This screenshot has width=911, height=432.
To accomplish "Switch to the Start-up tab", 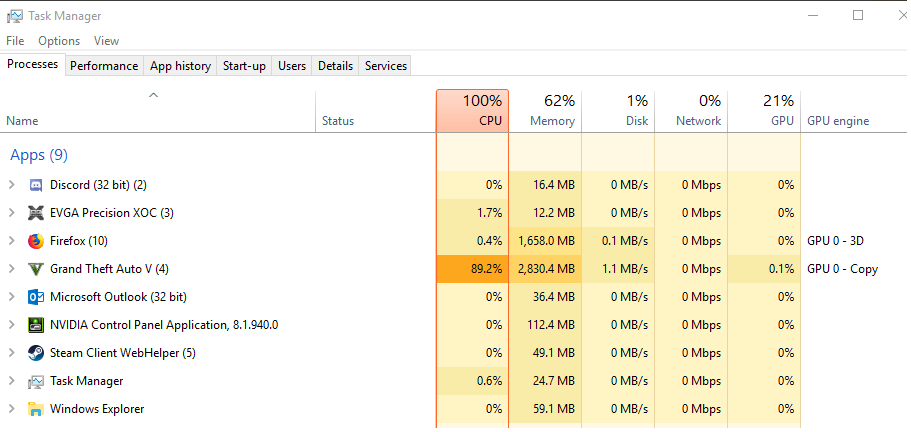I will click(244, 66).
